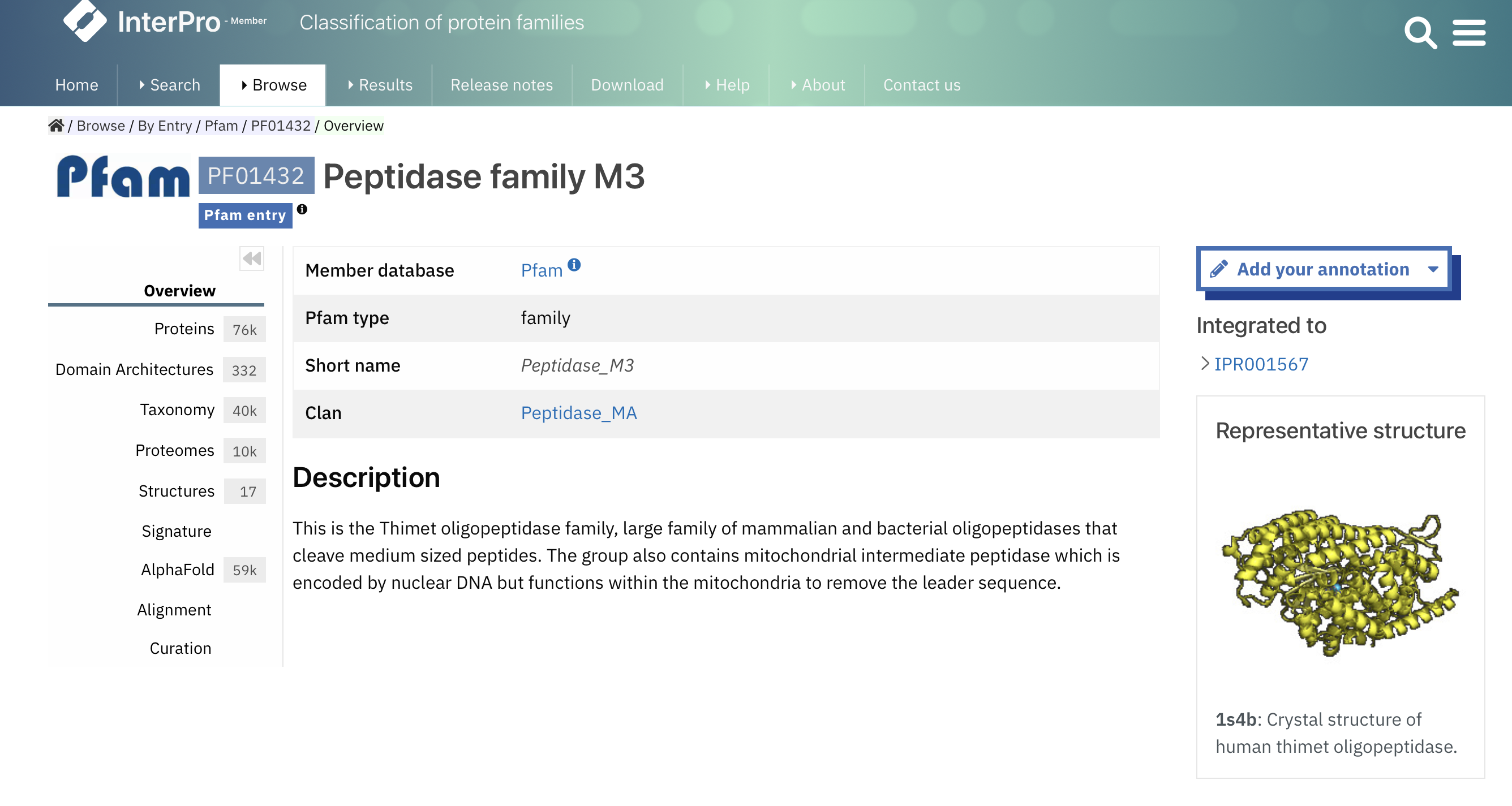
Task: Click the InterPro title text
Action: point(169,22)
